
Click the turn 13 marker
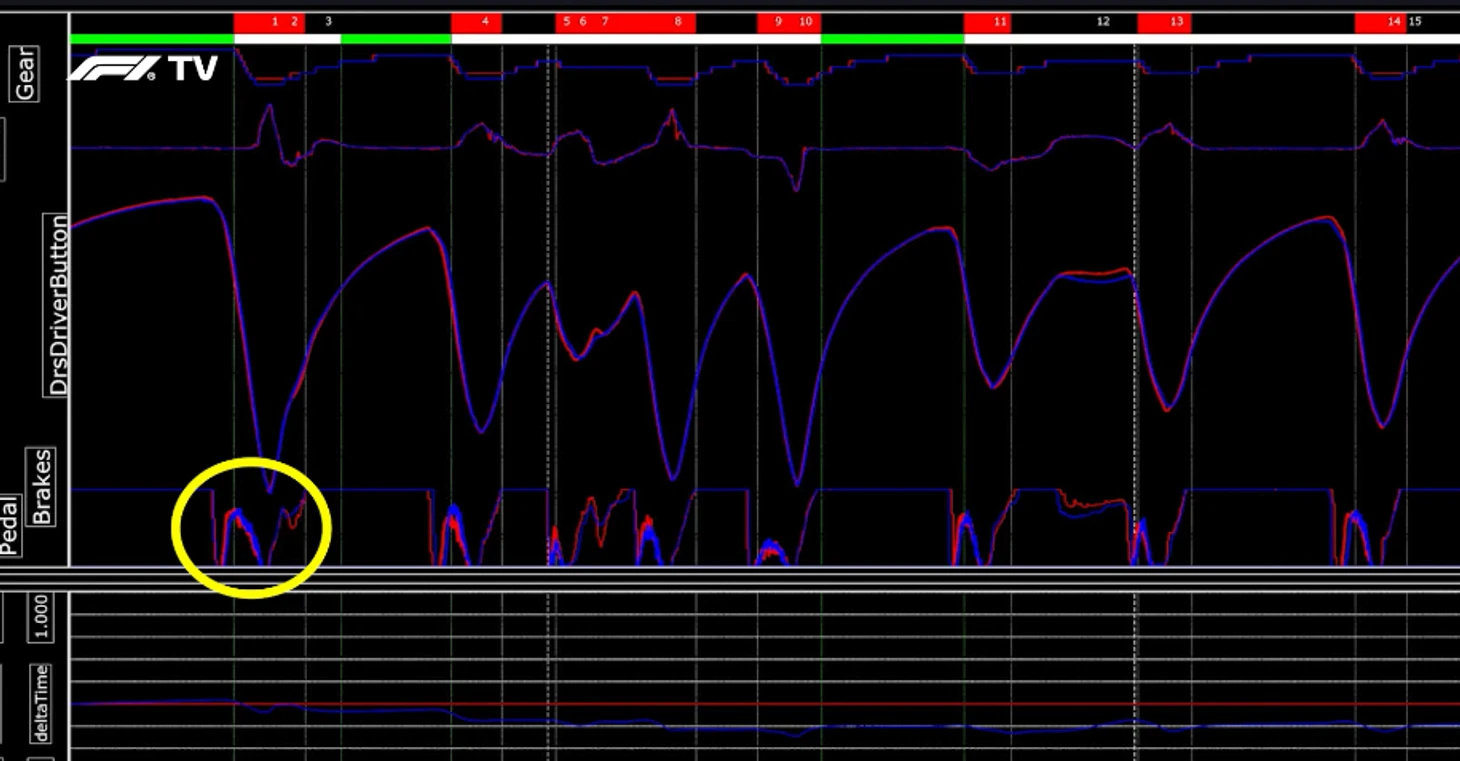[1176, 21]
